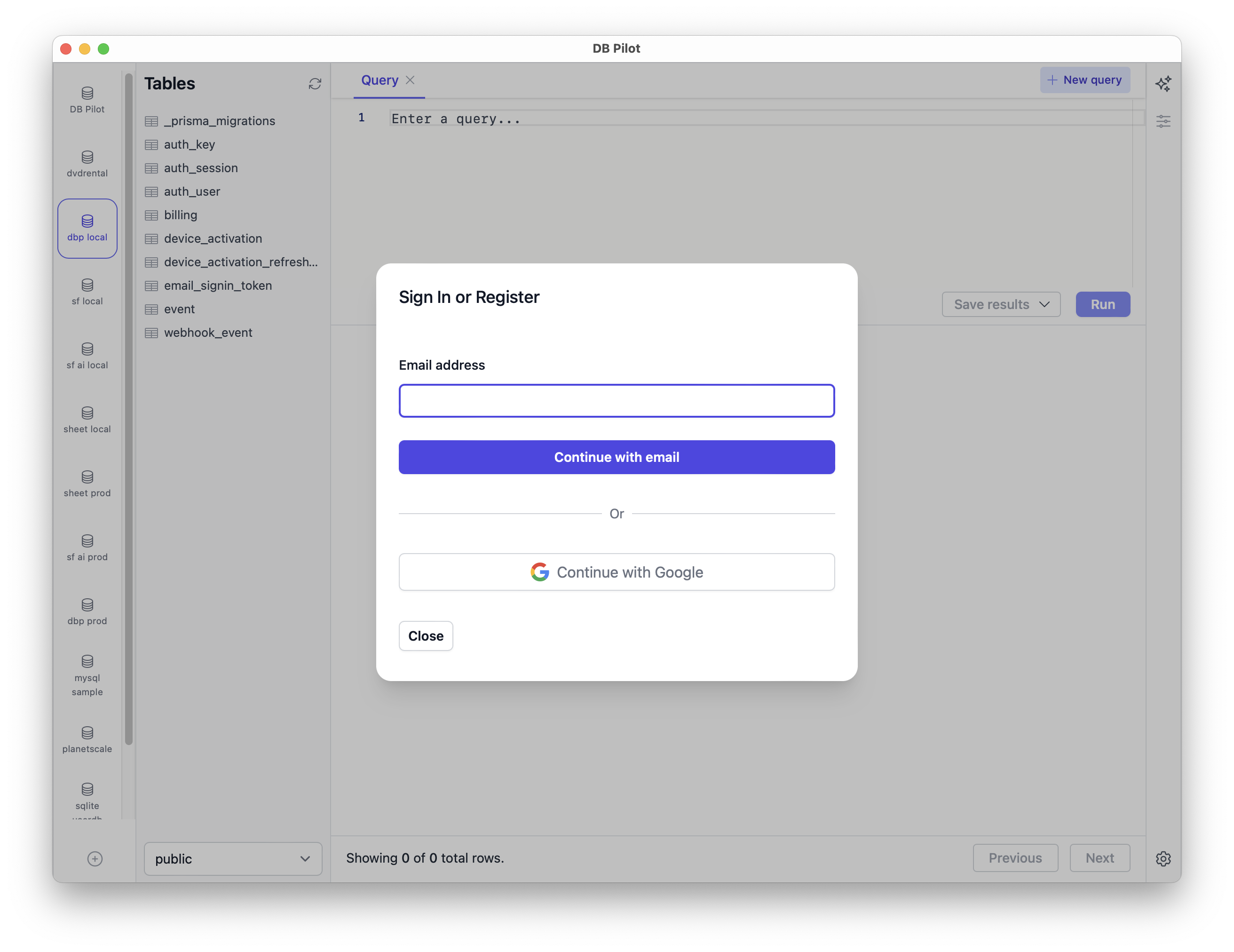Select the sheet prod database icon
The image size is (1234, 952).
click(87, 476)
